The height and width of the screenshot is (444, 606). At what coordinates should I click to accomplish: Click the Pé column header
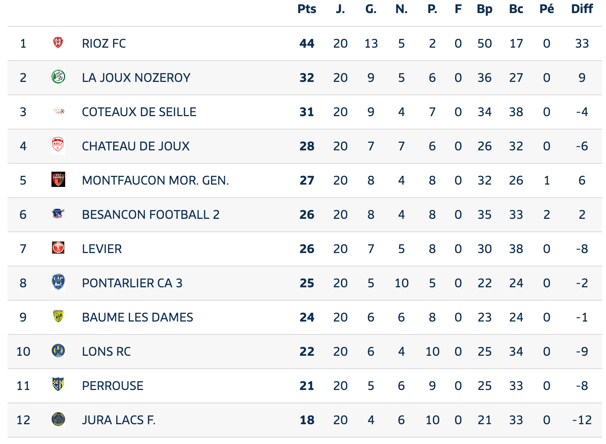[546, 9]
